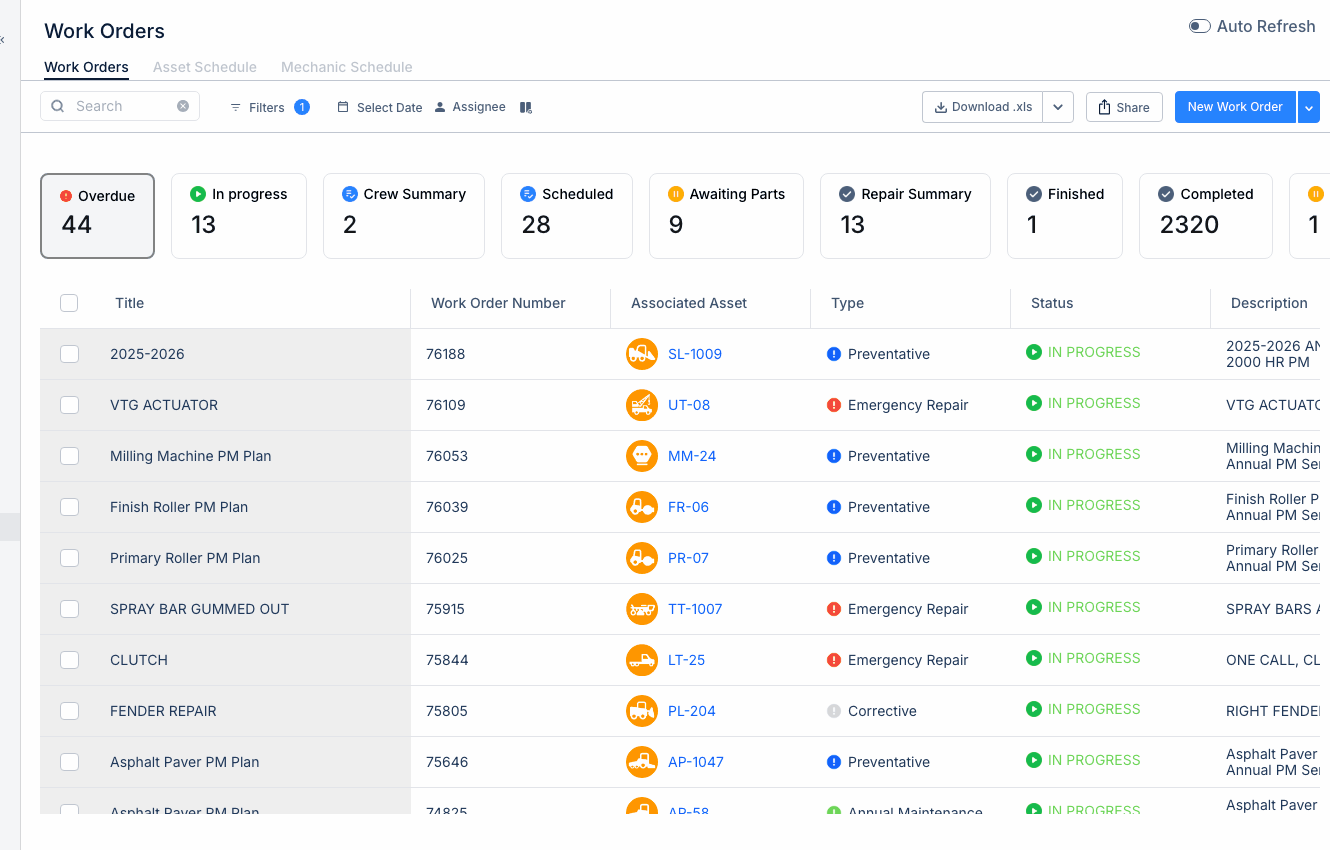Click the Emergency Repair icon for SPRAY BAR GUMMED OUT

point(834,609)
